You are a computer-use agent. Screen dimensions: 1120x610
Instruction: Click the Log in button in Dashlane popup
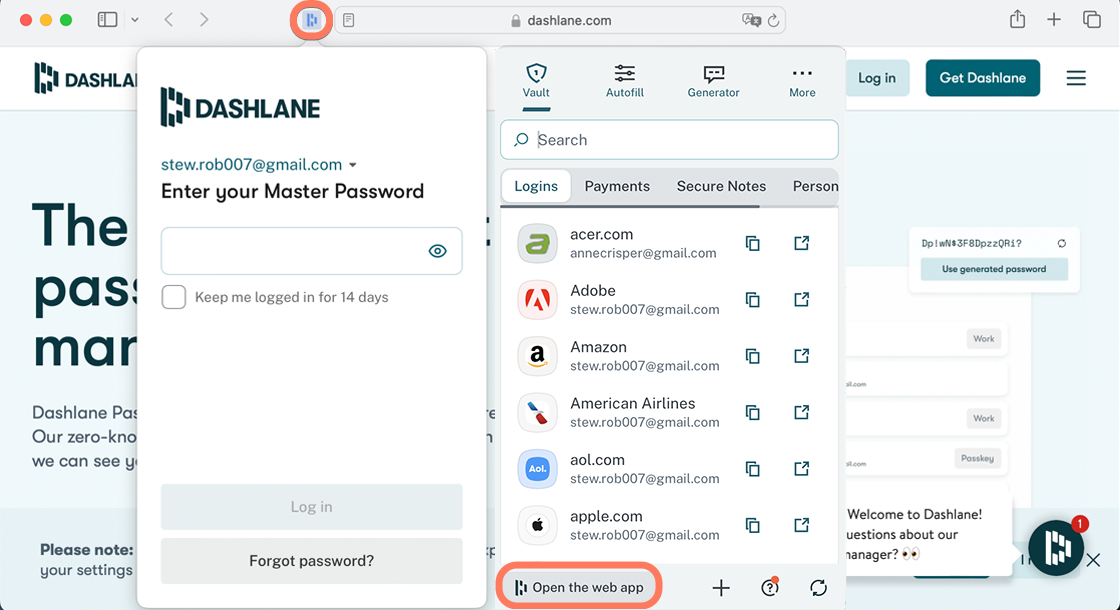coord(311,506)
